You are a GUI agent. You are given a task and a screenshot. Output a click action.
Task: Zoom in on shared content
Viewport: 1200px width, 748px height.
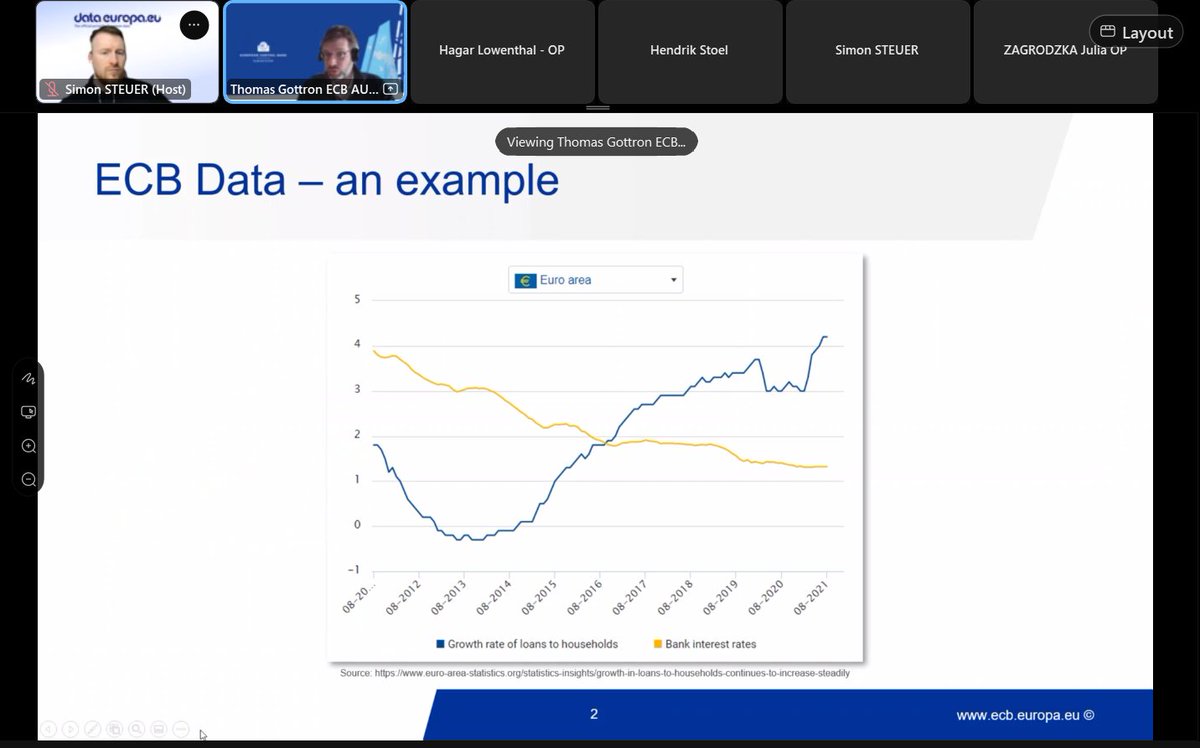[28, 446]
